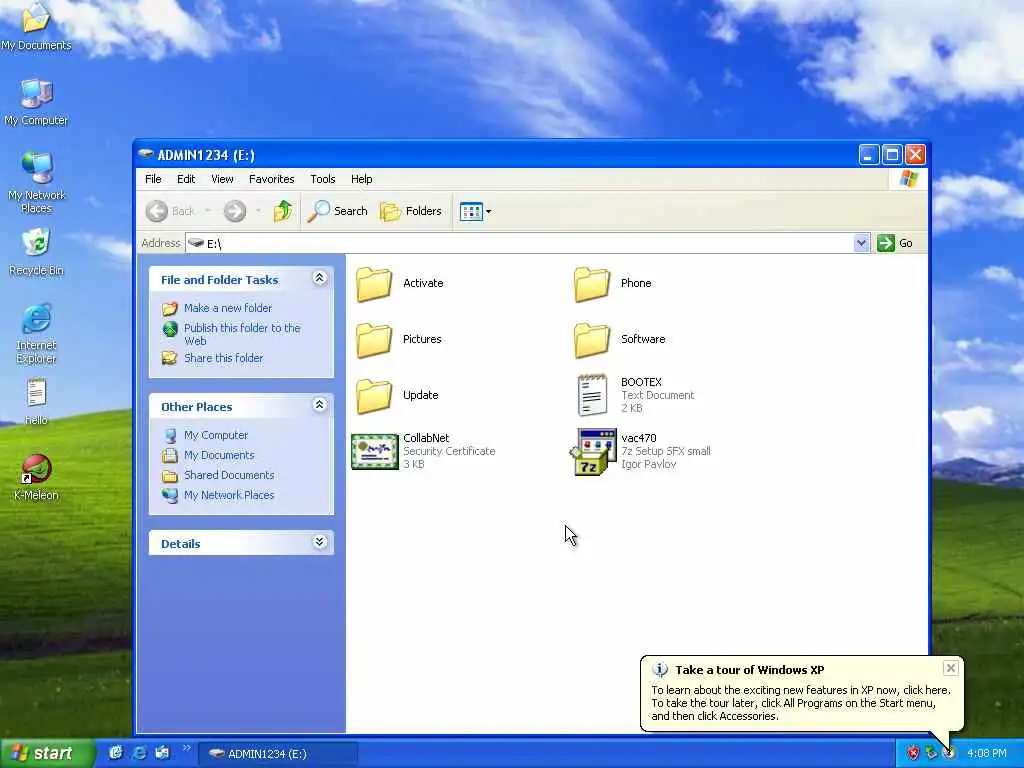The width and height of the screenshot is (1024, 768).
Task: Expand Quick Launch overflow chevron
Action: (x=186, y=748)
